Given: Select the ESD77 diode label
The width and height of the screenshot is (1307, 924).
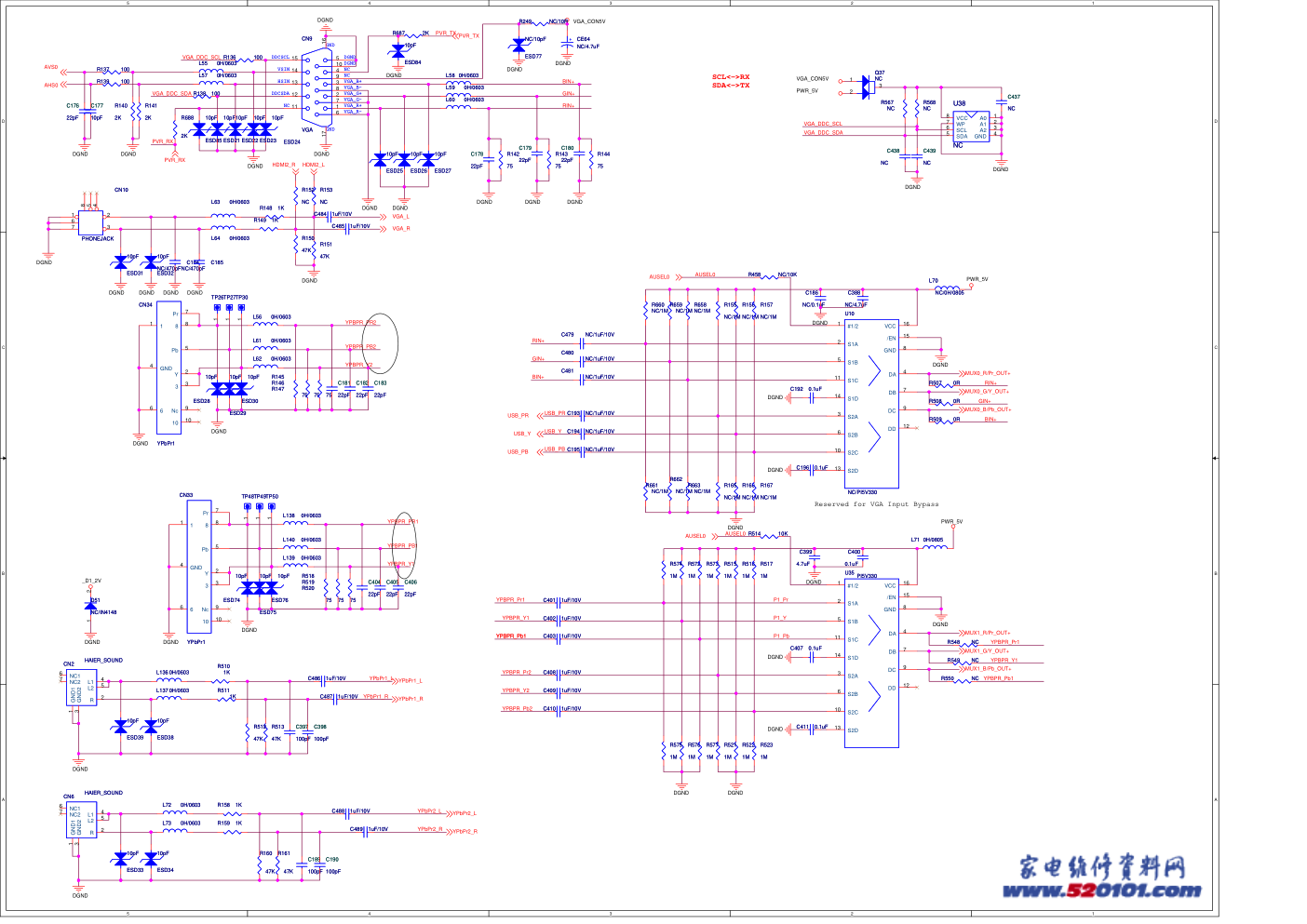Looking at the screenshot, I should click(533, 57).
